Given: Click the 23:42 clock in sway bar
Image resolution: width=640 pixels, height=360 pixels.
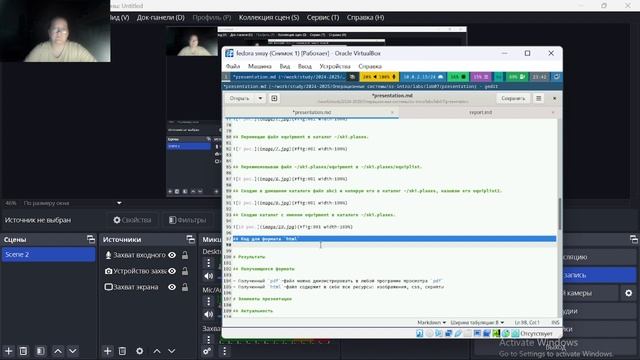Looking at the screenshot, I should click(x=539, y=77).
